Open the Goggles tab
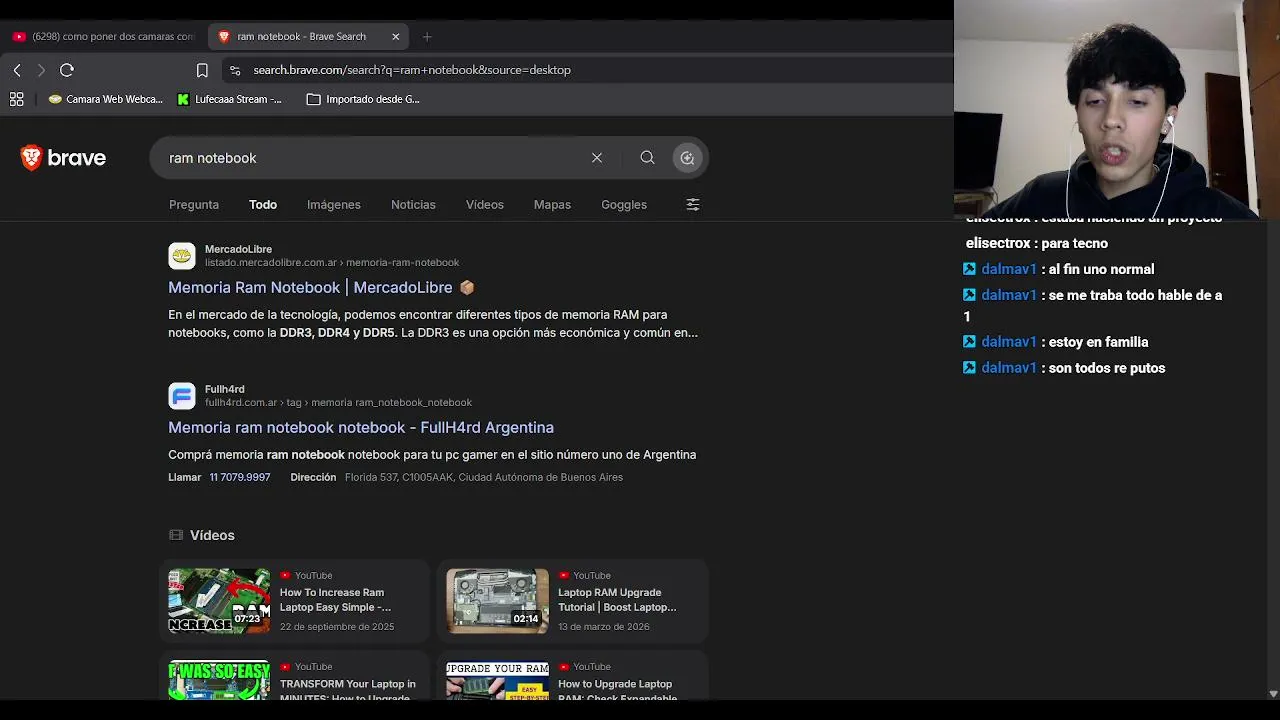 pyautogui.click(x=624, y=205)
